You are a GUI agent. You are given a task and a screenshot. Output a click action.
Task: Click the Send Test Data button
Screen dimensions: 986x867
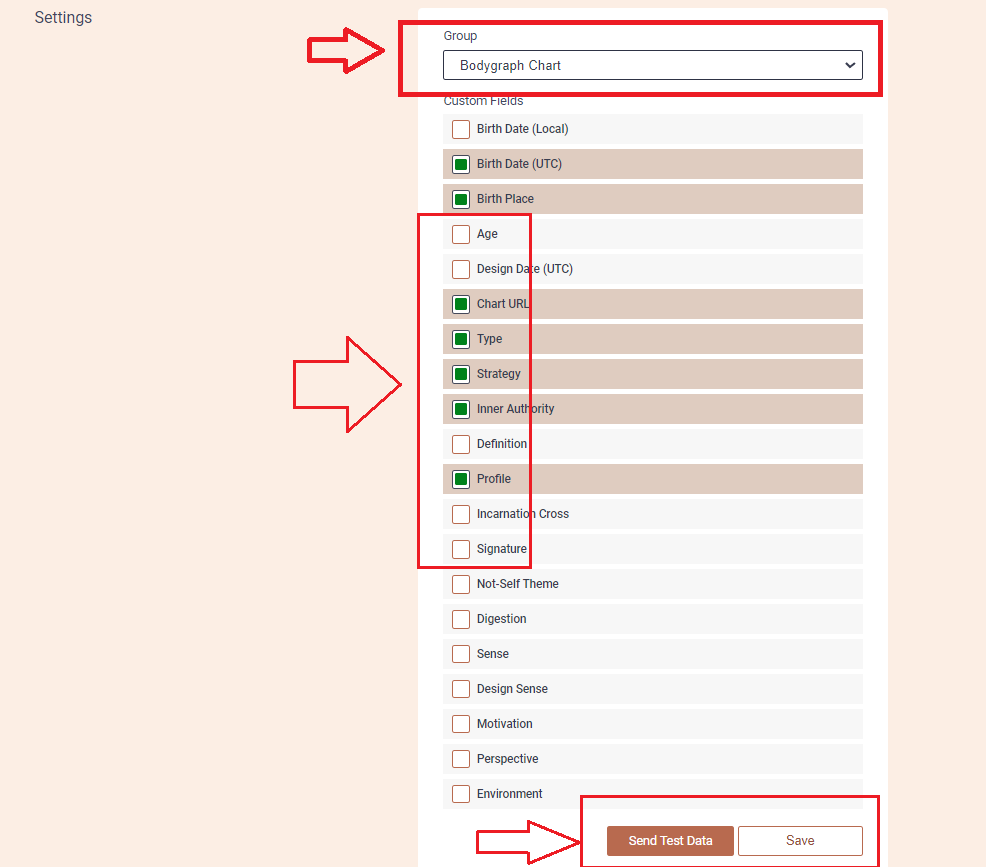670,841
